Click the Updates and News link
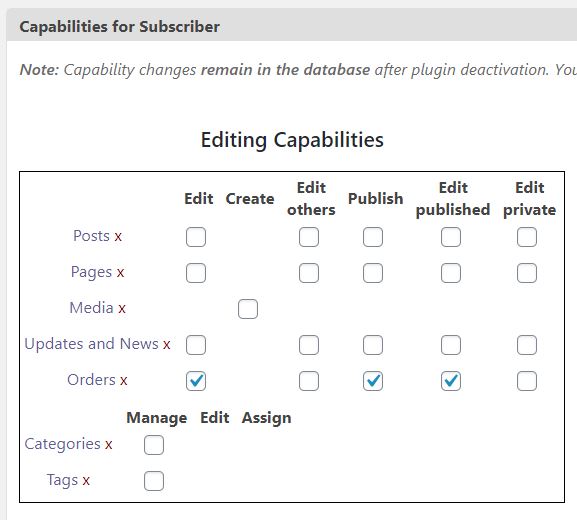577x520 pixels. [91, 344]
